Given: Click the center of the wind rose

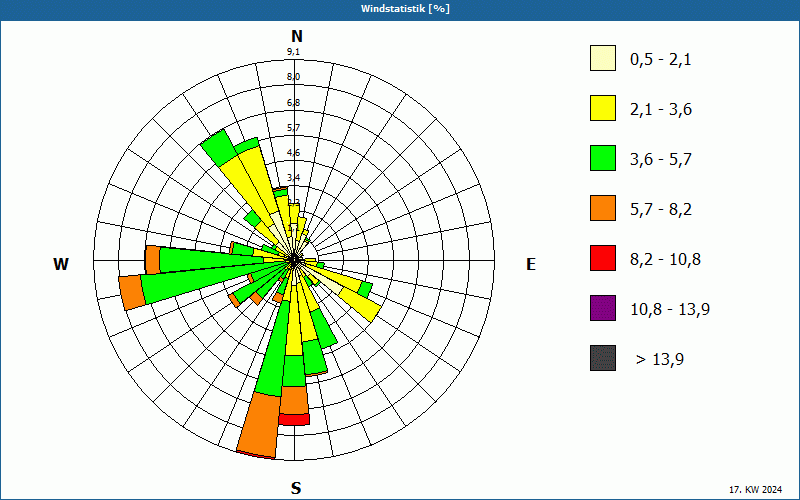Looking at the screenshot, I should pyautogui.click(x=294, y=260).
